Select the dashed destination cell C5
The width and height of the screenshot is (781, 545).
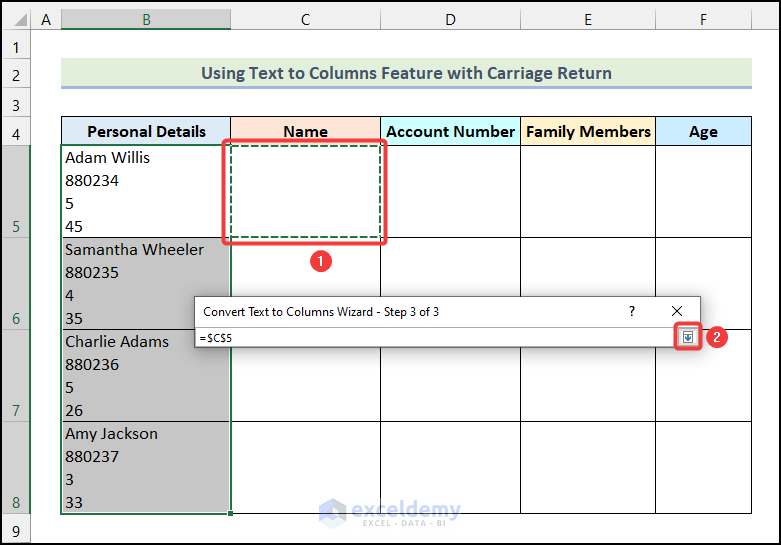pos(305,191)
